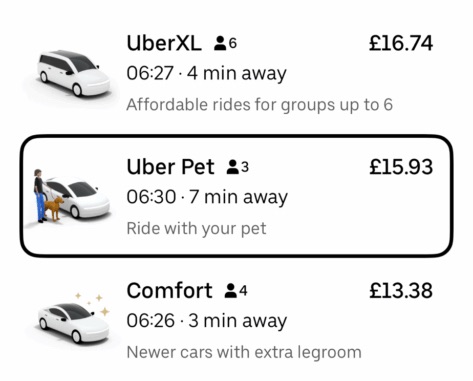Image resolution: width=473 pixels, height=381 pixels.
Task: Click the UberXL passenger capacity icon
Action: pos(220,43)
